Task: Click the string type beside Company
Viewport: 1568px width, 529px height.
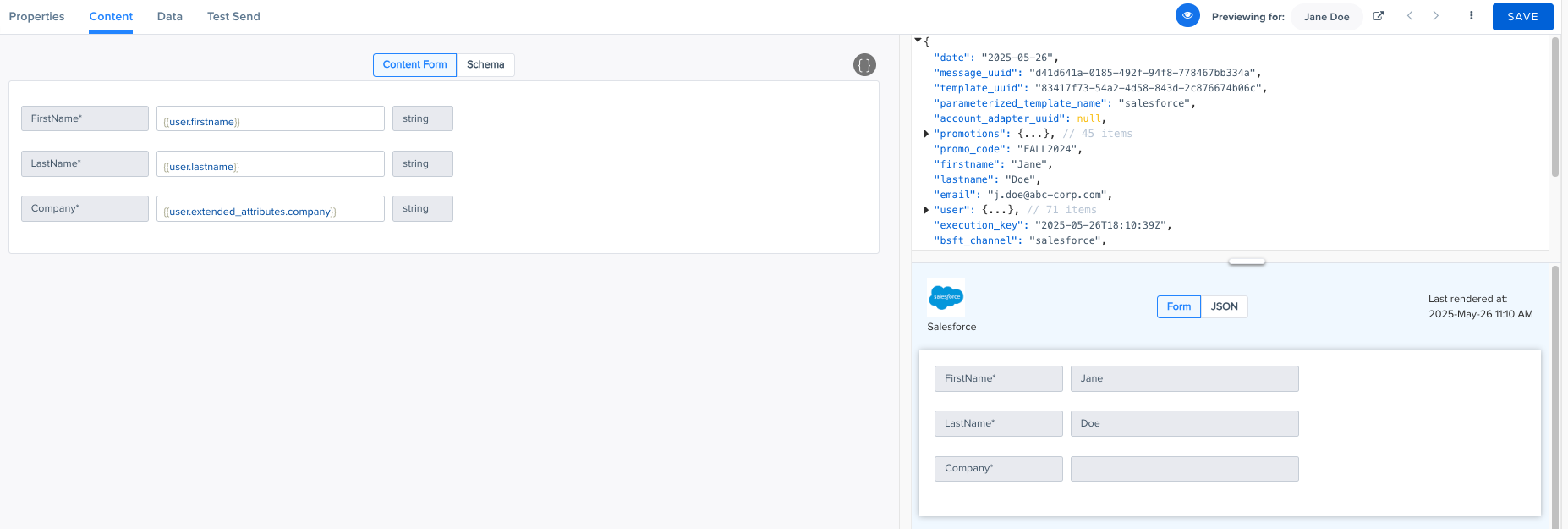Action: coord(423,208)
